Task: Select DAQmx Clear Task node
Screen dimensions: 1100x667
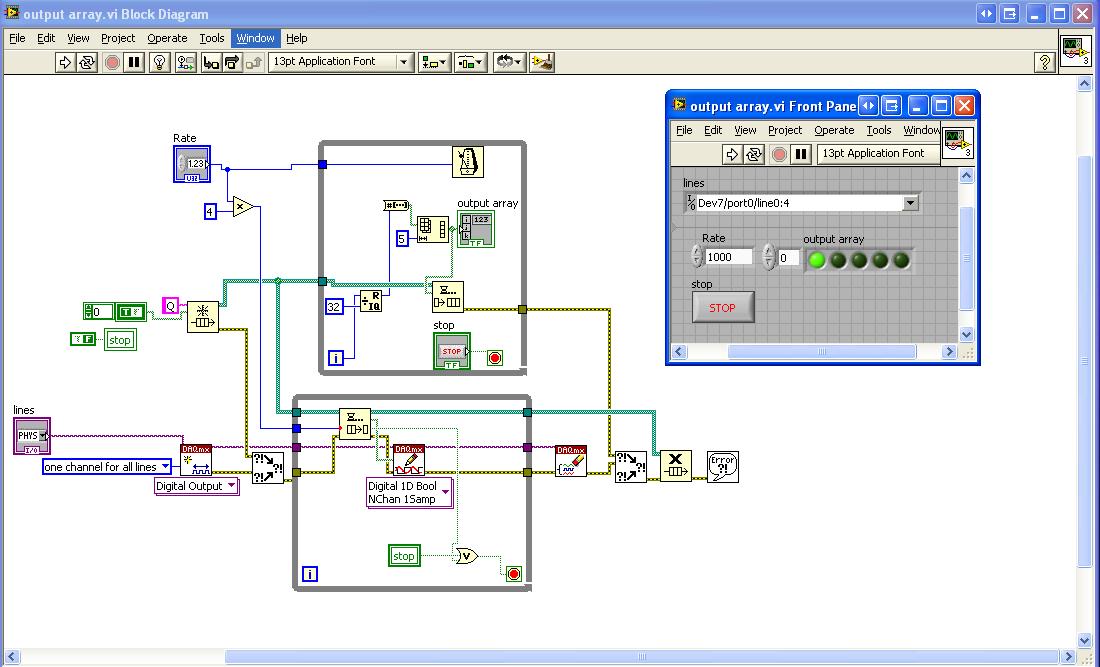Action: click(x=570, y=461)
